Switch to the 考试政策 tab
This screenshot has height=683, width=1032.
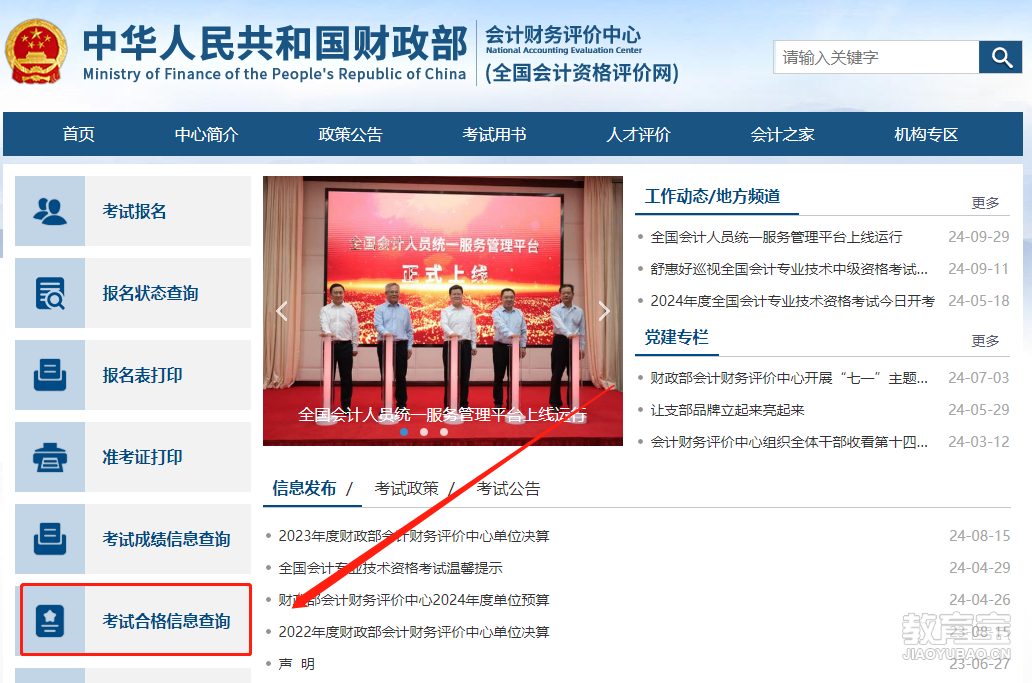[406, 488]
